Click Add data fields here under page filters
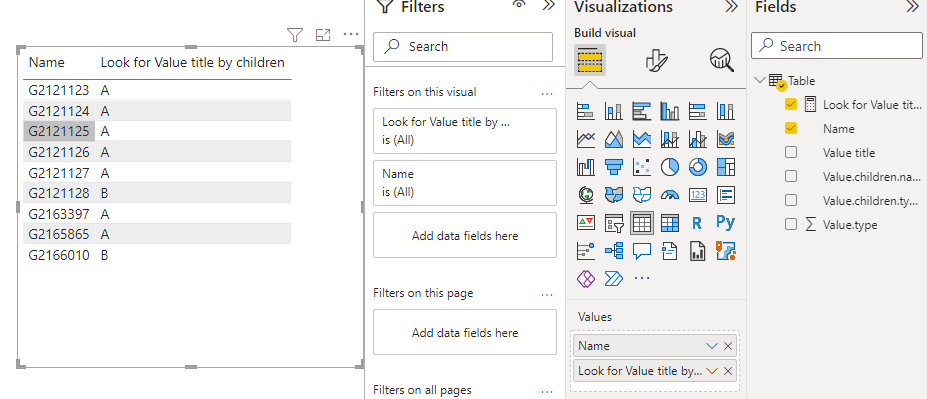This screenshot has width=927, height=399. coord(465,333)
